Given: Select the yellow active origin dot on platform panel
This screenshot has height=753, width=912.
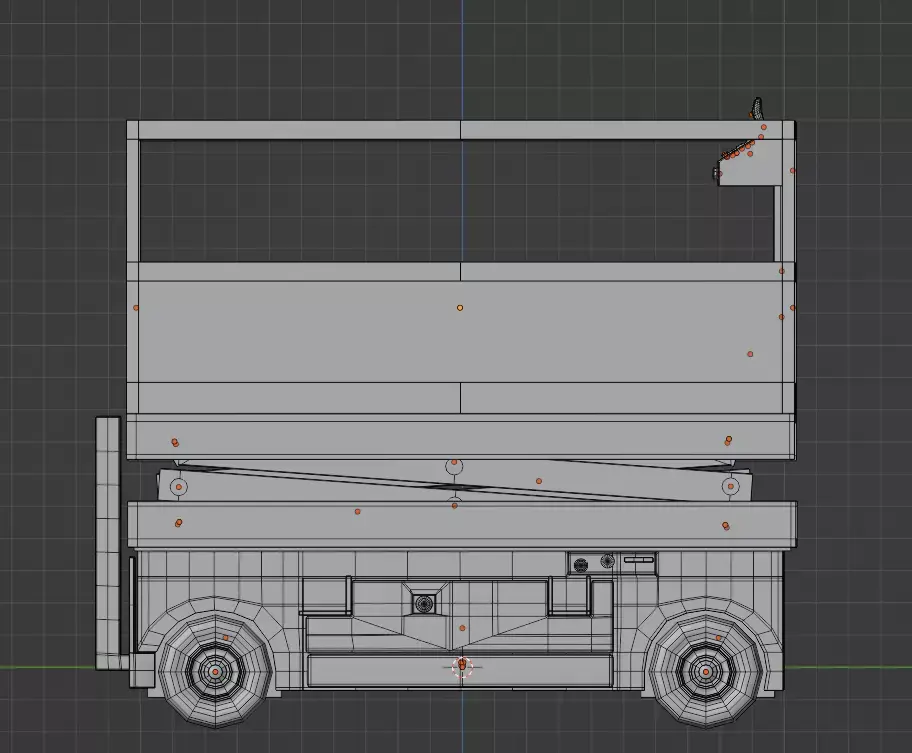Looking at the screenshot, I should (460, 308).
